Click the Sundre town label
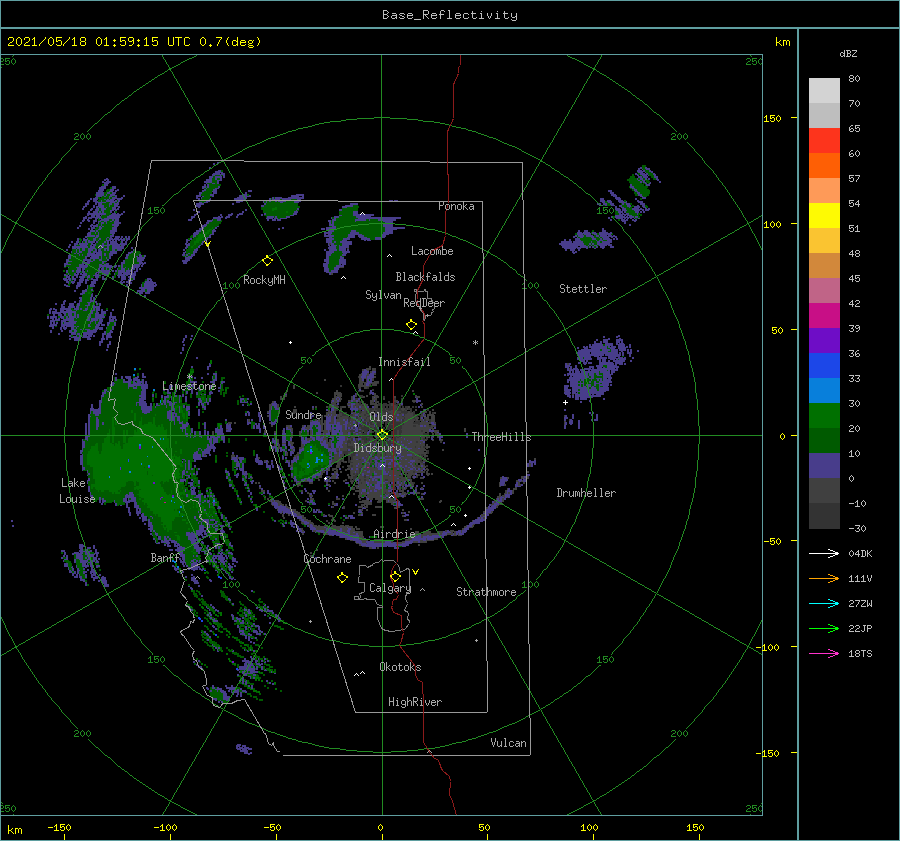 (303, 415)
